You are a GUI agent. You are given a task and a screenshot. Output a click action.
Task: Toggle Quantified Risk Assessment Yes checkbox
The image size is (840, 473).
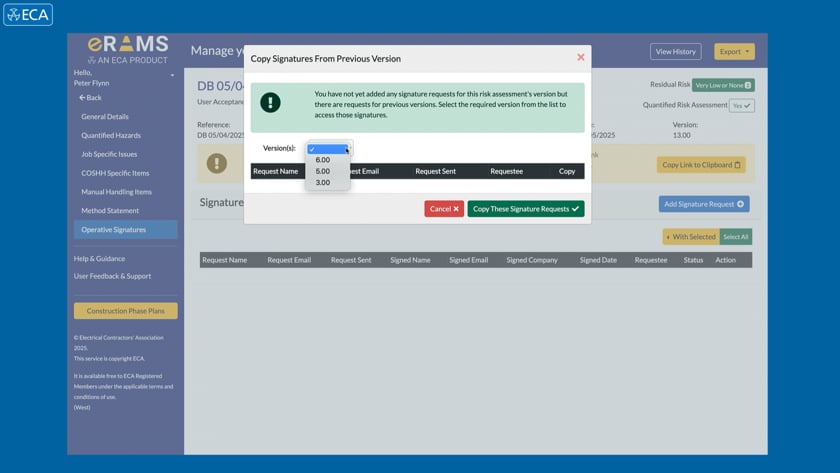point(742,106)
